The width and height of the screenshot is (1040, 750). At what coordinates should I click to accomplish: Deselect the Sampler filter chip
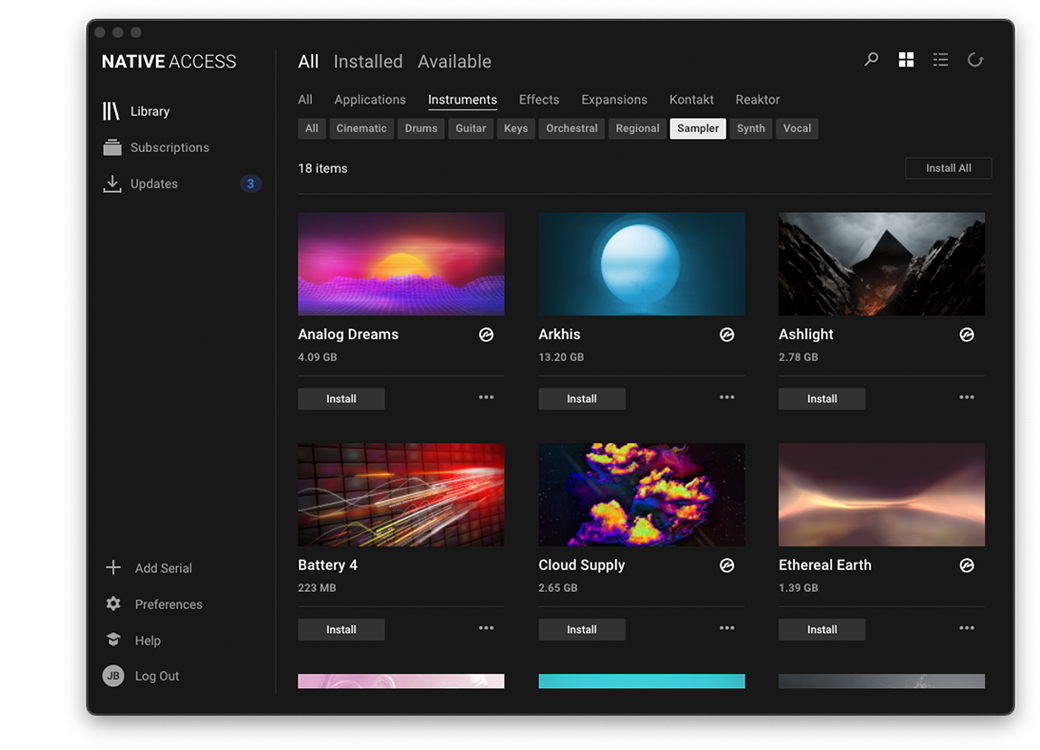tap(698, 129)
